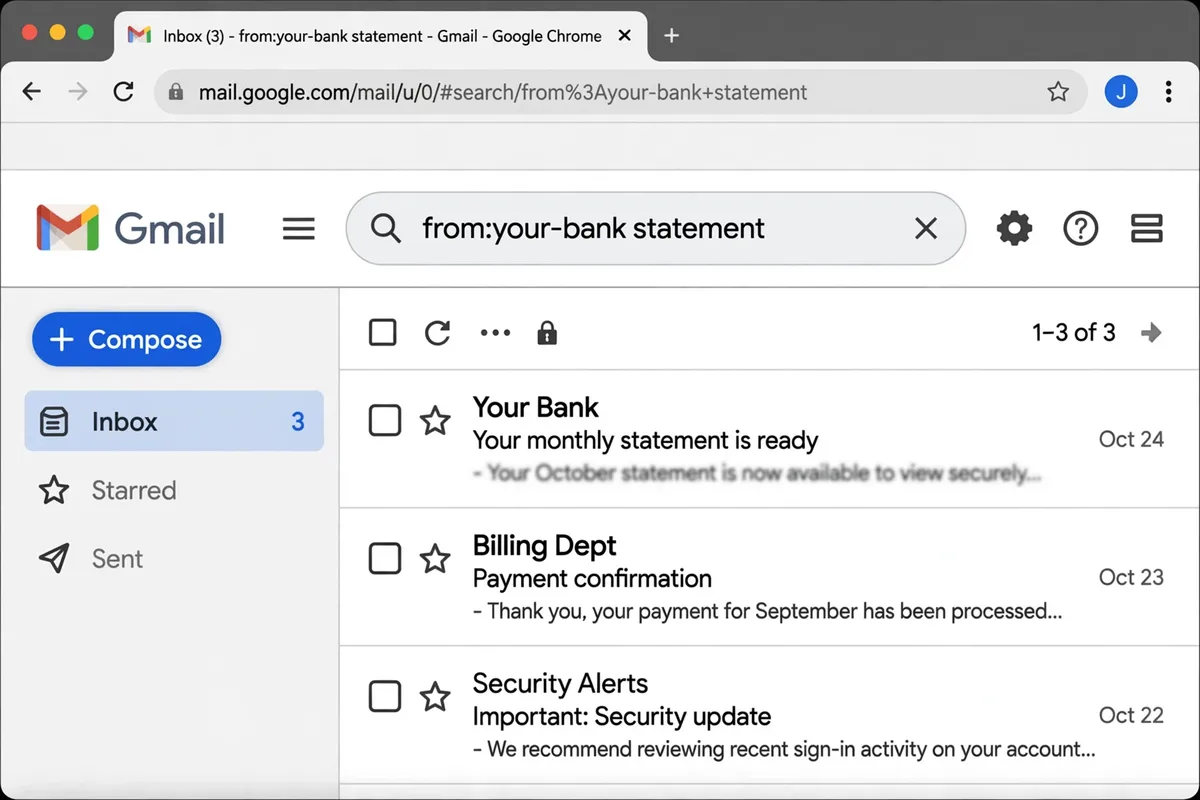Select the Billing Dept email checkbox
1200x800 pixels.
coord(385,558)
